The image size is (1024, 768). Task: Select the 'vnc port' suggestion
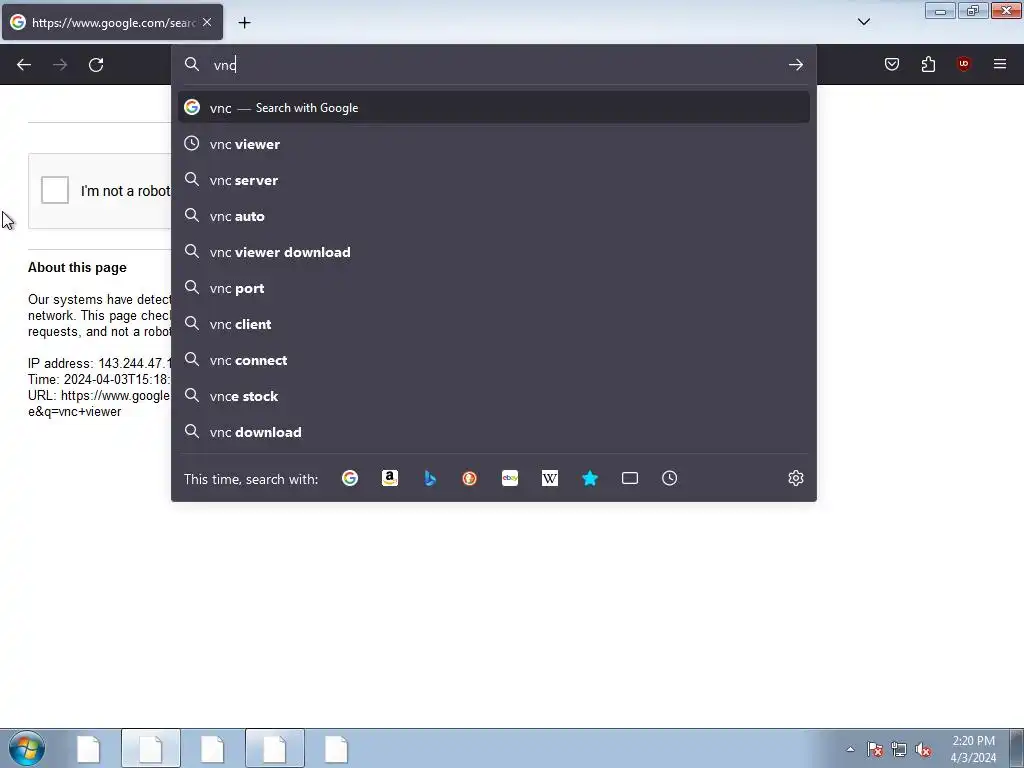click(x=494, y=287)
